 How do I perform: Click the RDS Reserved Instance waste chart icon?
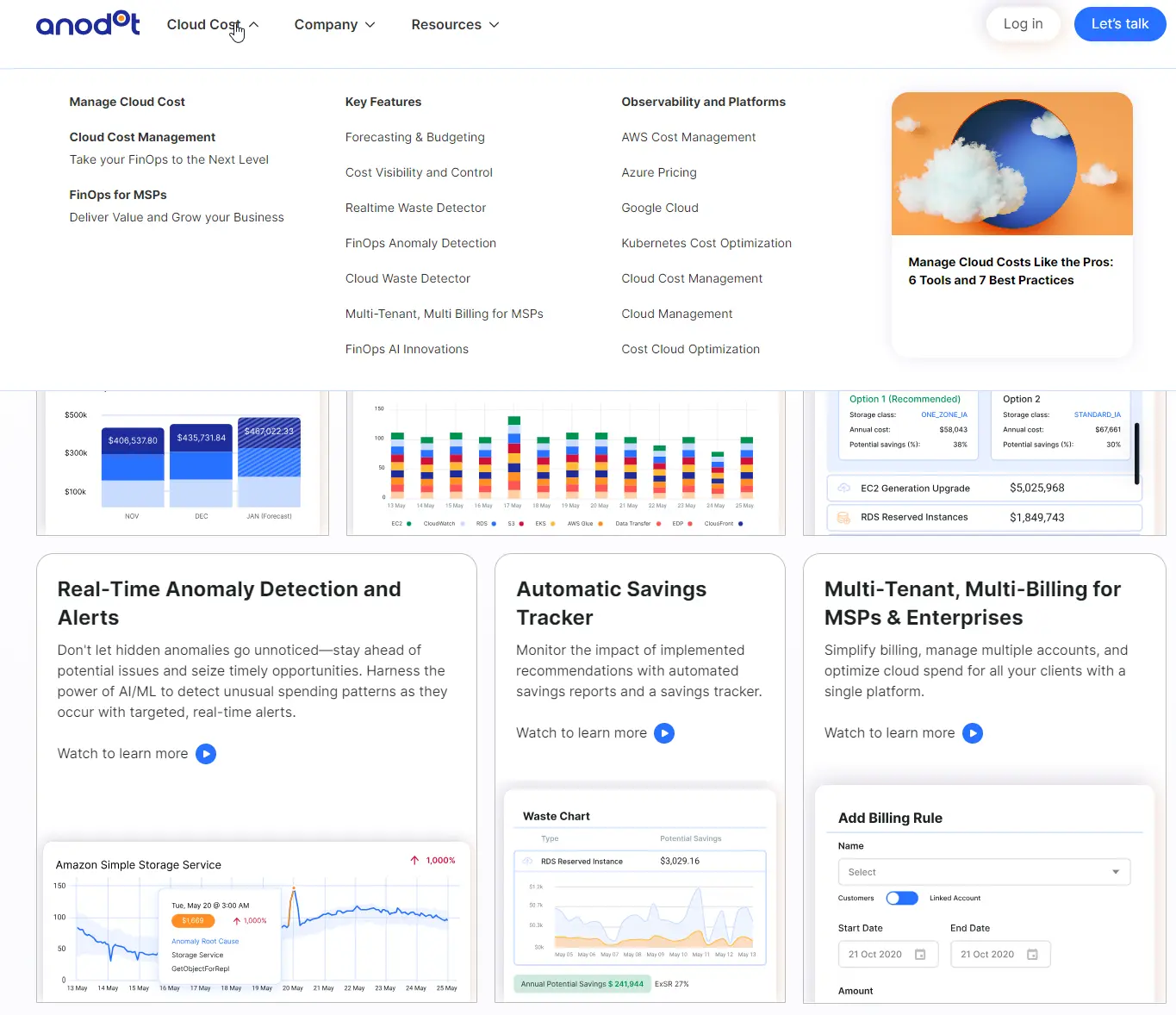click(527, 861)
